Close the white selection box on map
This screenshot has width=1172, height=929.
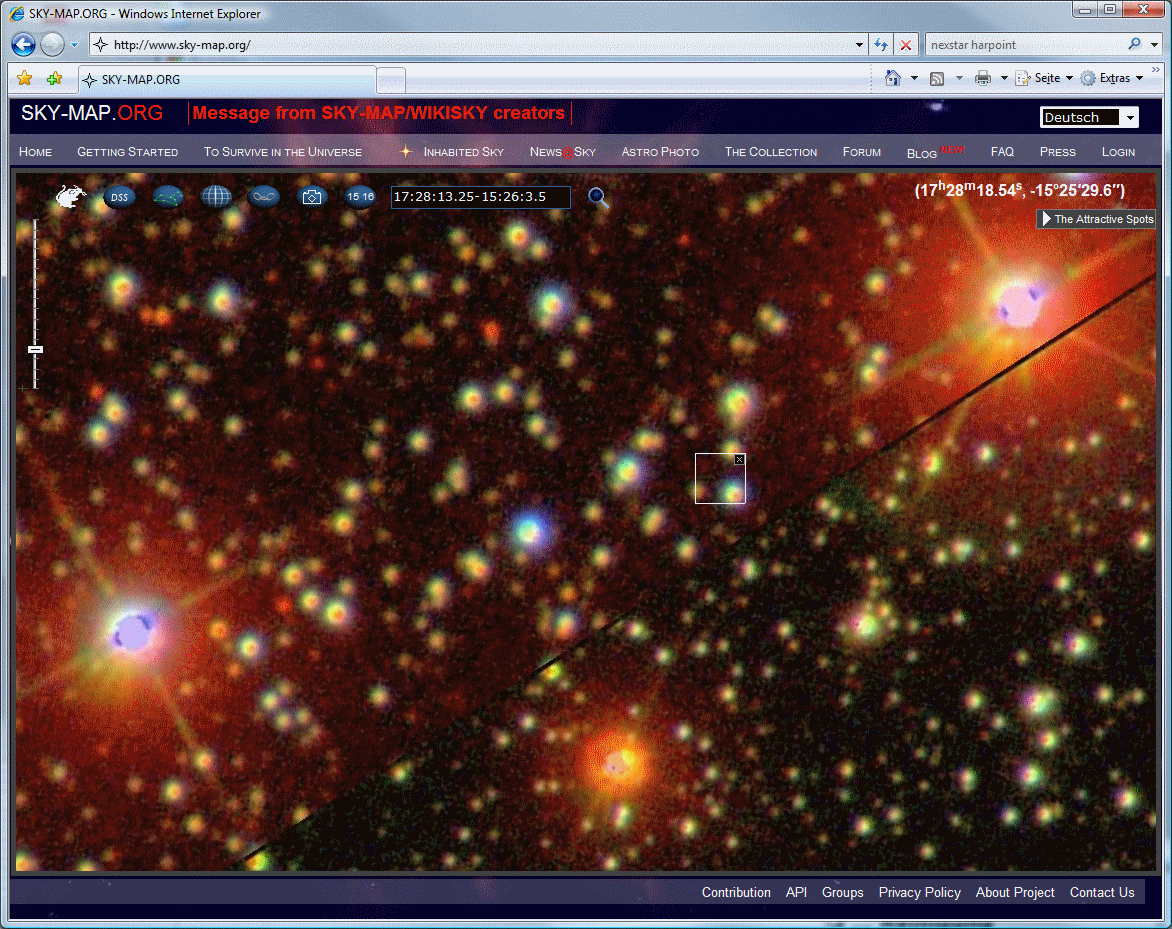(739, 459)
